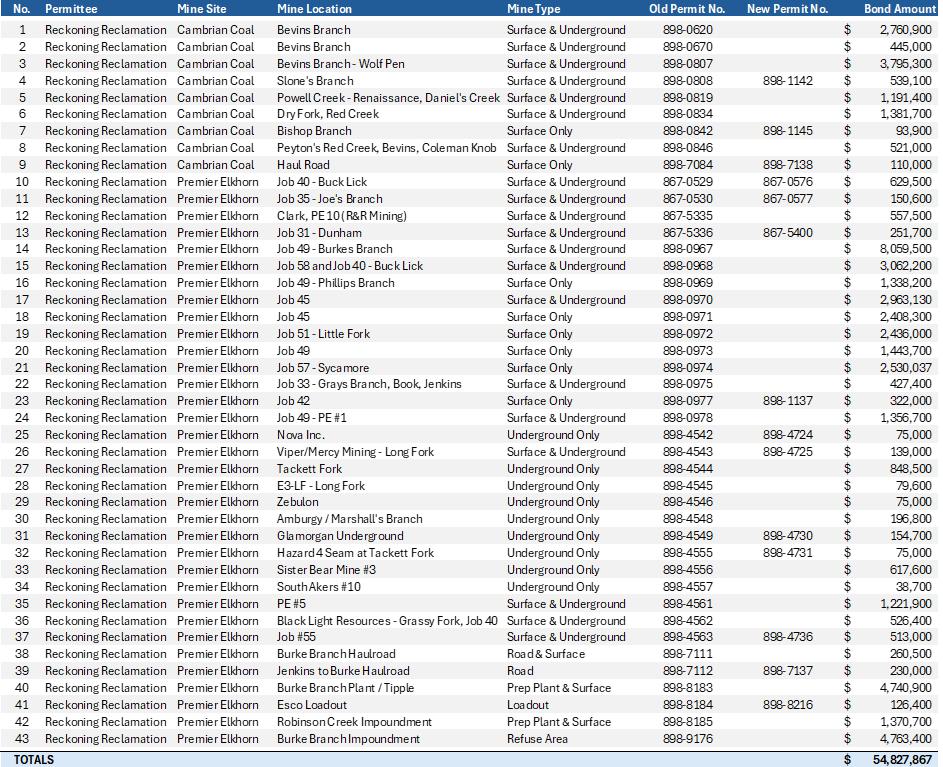
Task: Click Glamorgan Underground location cell
Action: pyautogui.click(x=340, y=536)
